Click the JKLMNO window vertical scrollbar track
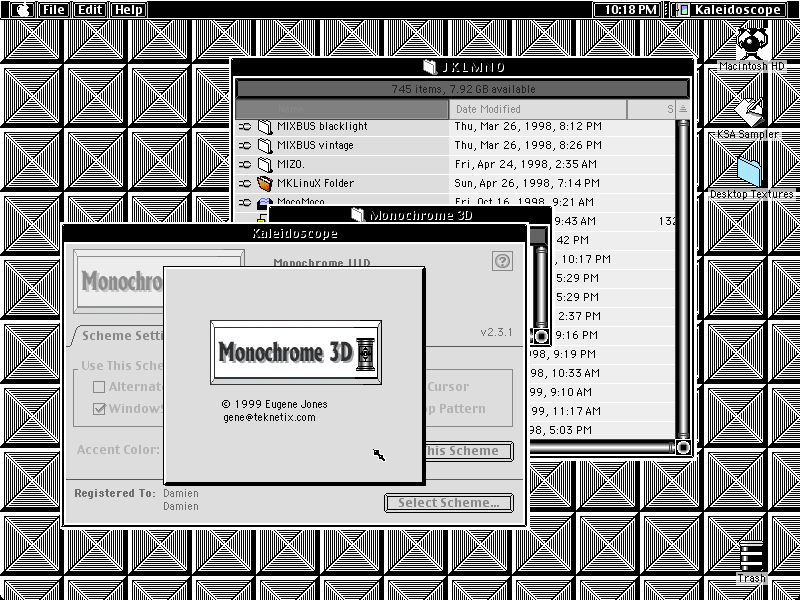 click(683, 278)
